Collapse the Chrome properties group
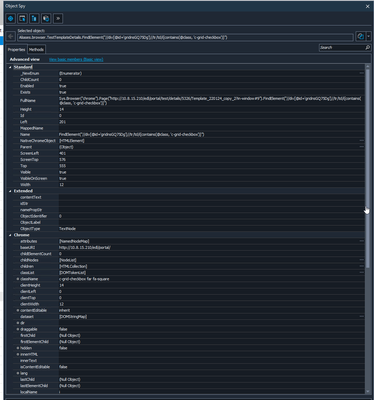Viewport: 374px width, 400px height. tap(10, 235)
